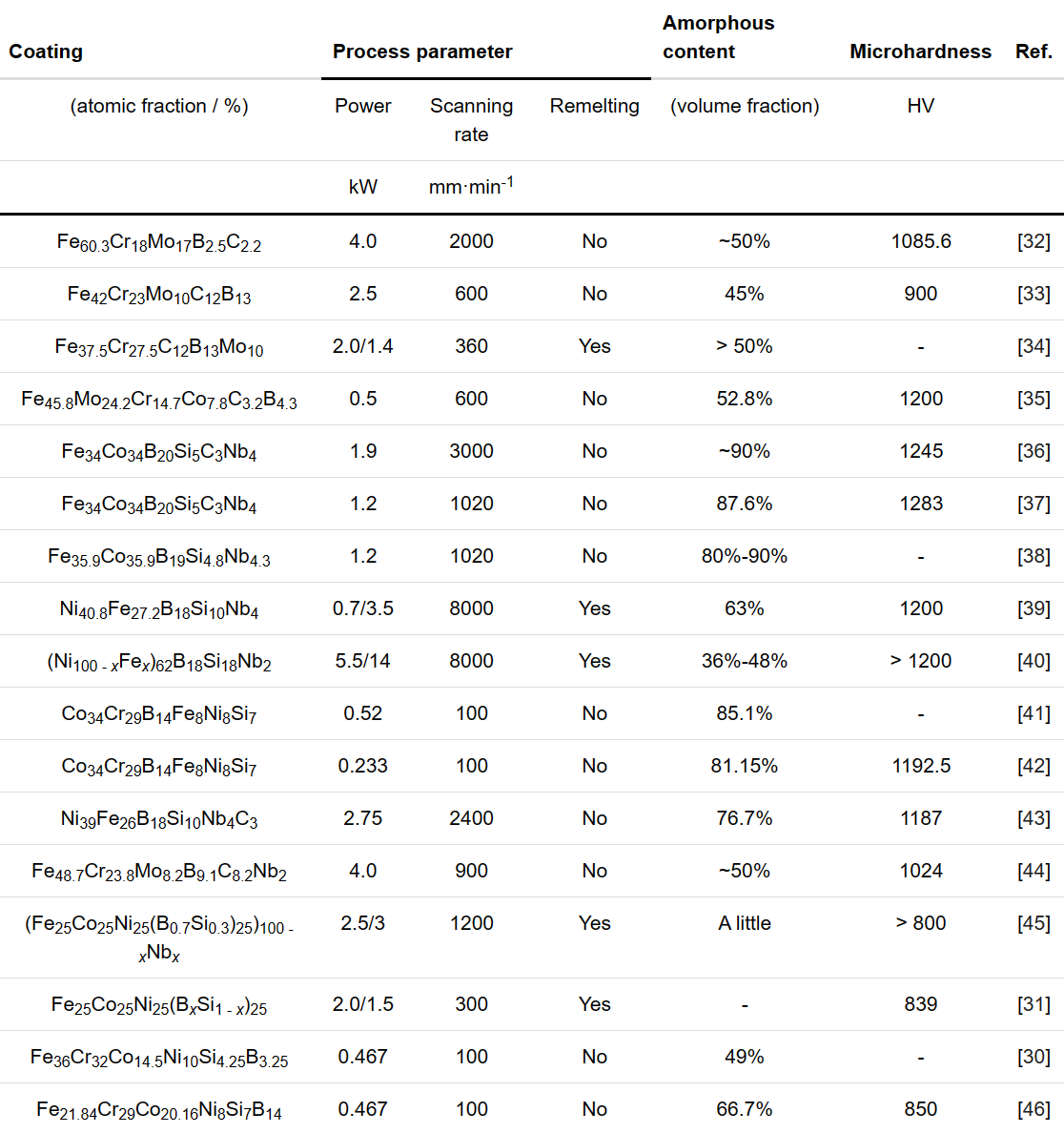Image resolution: width=1064 pixels, height=1133 pixels.
Task: Select citation link [46]
Action: [1033, 1109]
